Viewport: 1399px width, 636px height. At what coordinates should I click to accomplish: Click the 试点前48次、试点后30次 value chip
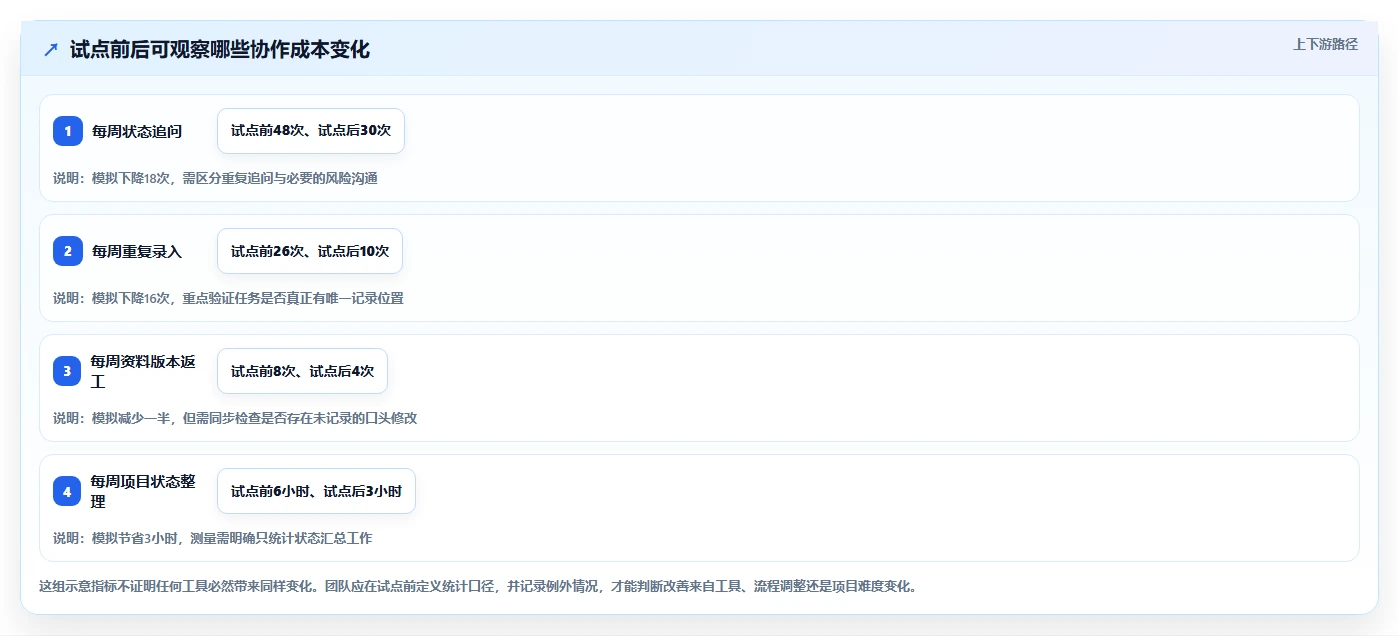point(311,131)
